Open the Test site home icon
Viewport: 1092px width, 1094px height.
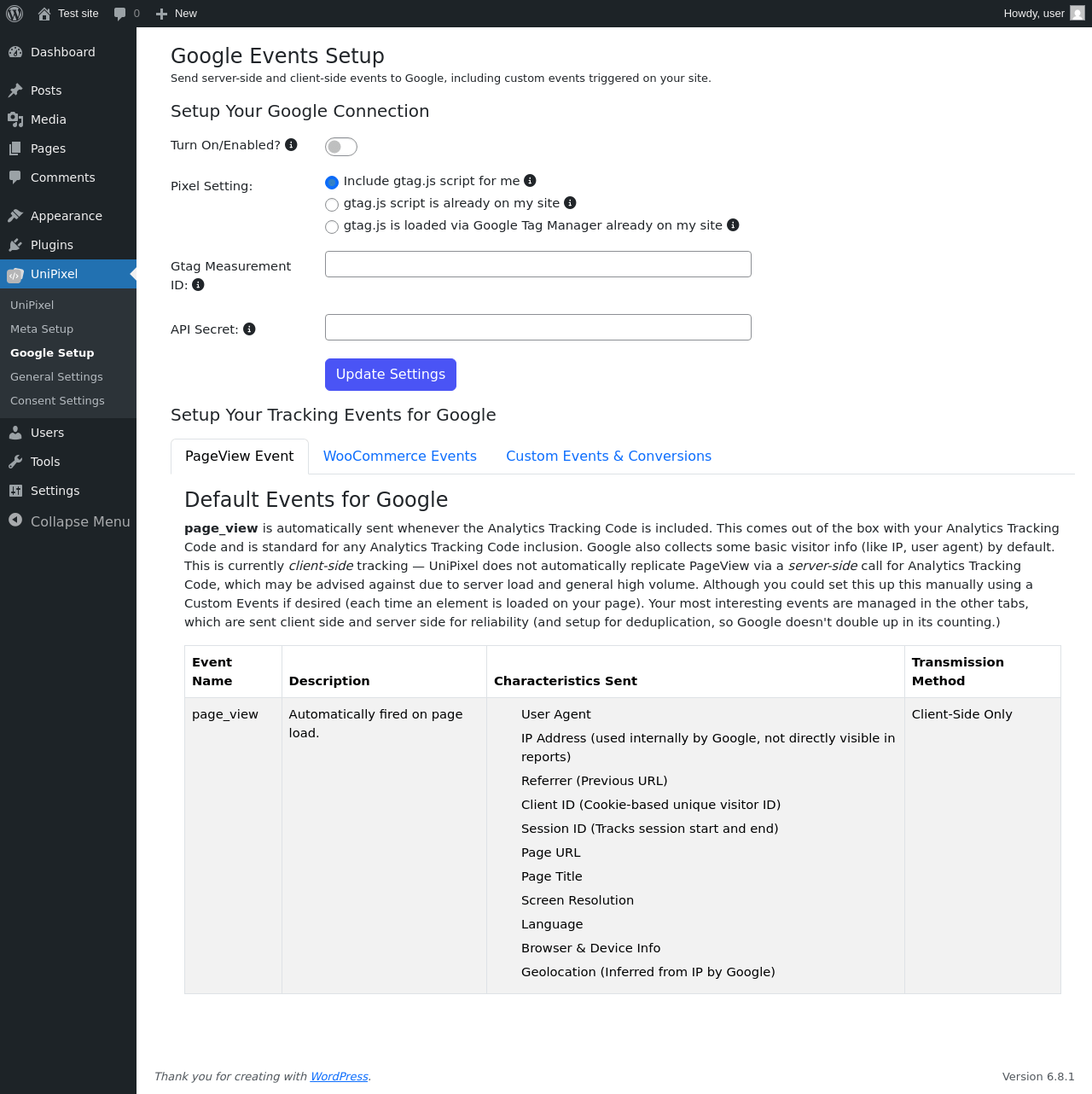44,14
